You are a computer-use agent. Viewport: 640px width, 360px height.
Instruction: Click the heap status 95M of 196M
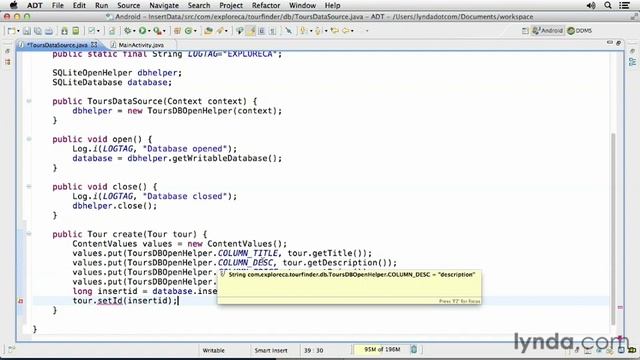[x=382, y=349]
